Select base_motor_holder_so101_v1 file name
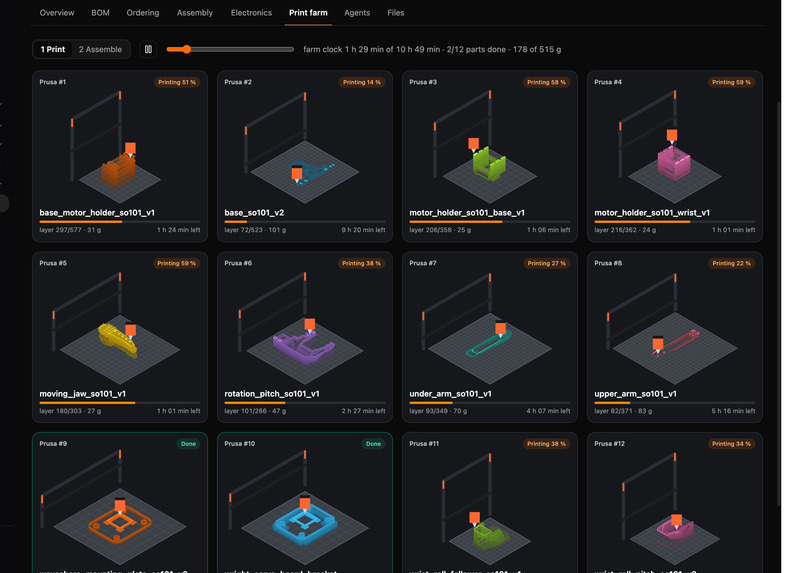 coord(97,212)
